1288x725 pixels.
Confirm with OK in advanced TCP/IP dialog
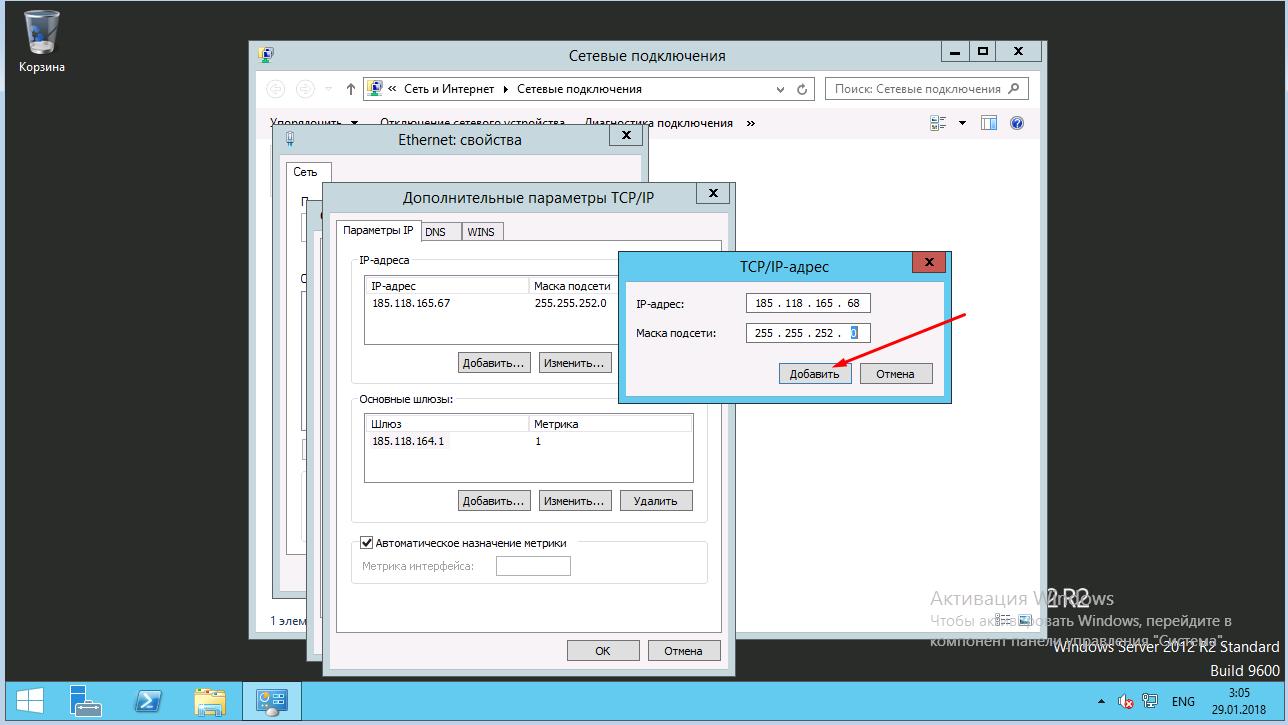[603, 650]
